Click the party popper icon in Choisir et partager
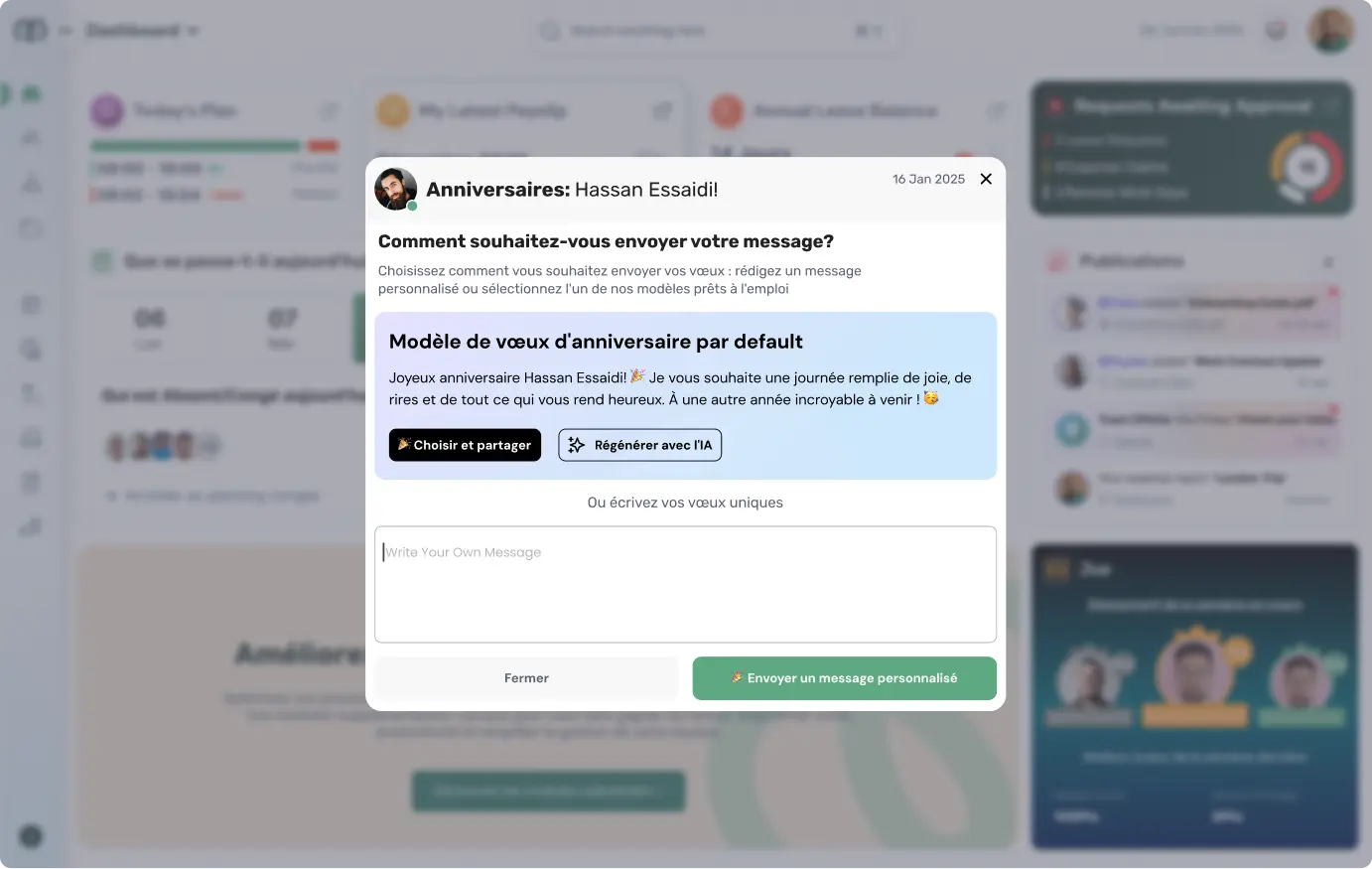 click(x=404, y=444)
